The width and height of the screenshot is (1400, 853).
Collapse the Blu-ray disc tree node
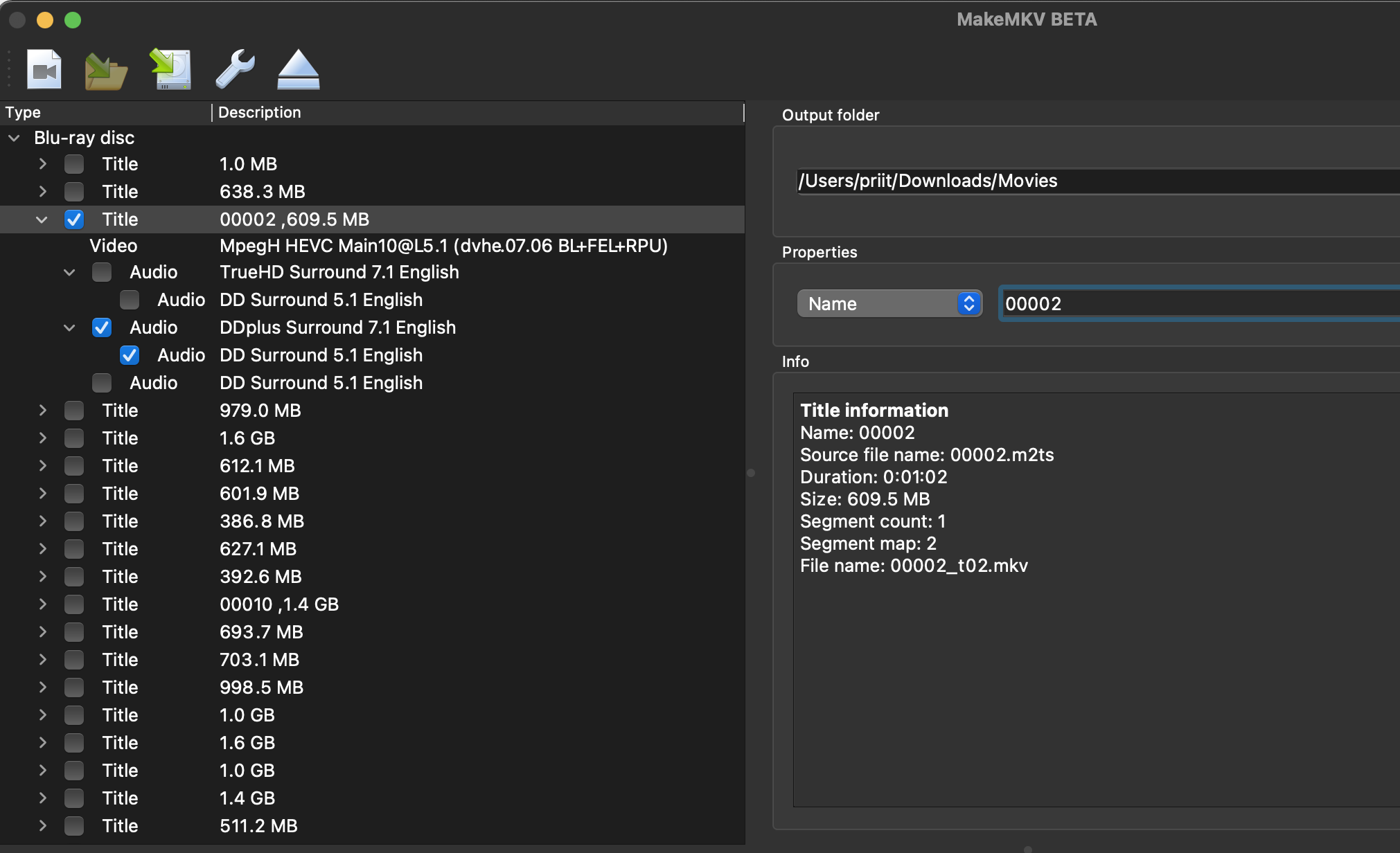(14, 138)
